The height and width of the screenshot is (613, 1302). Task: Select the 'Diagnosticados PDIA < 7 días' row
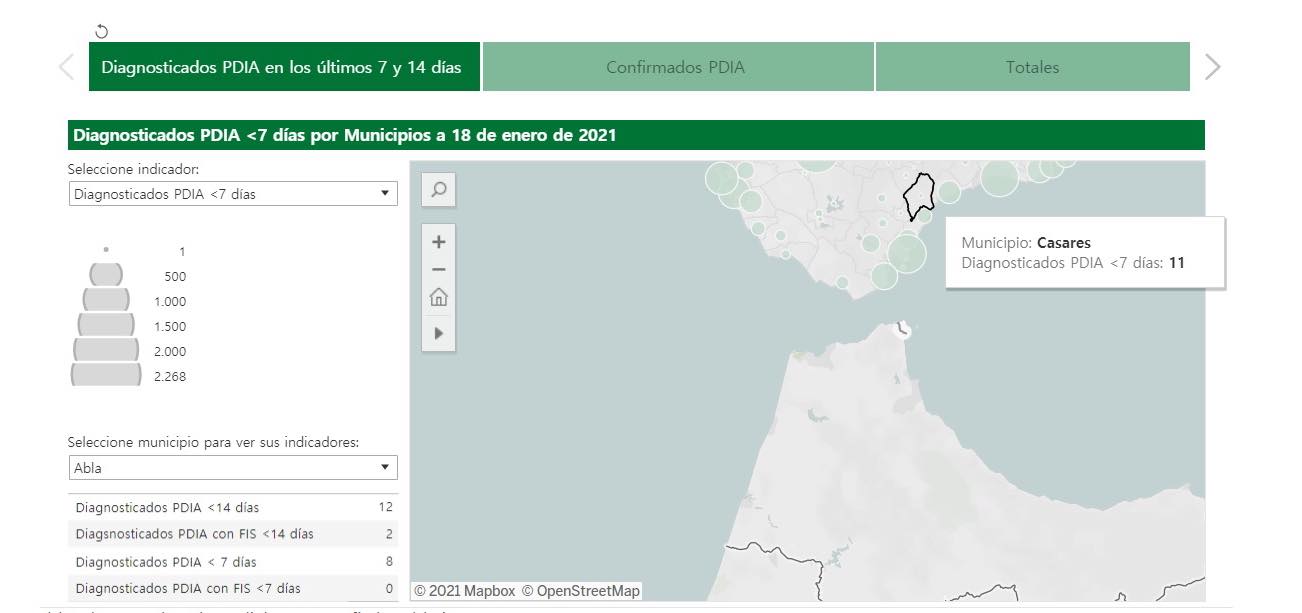(x=232, y=561)
